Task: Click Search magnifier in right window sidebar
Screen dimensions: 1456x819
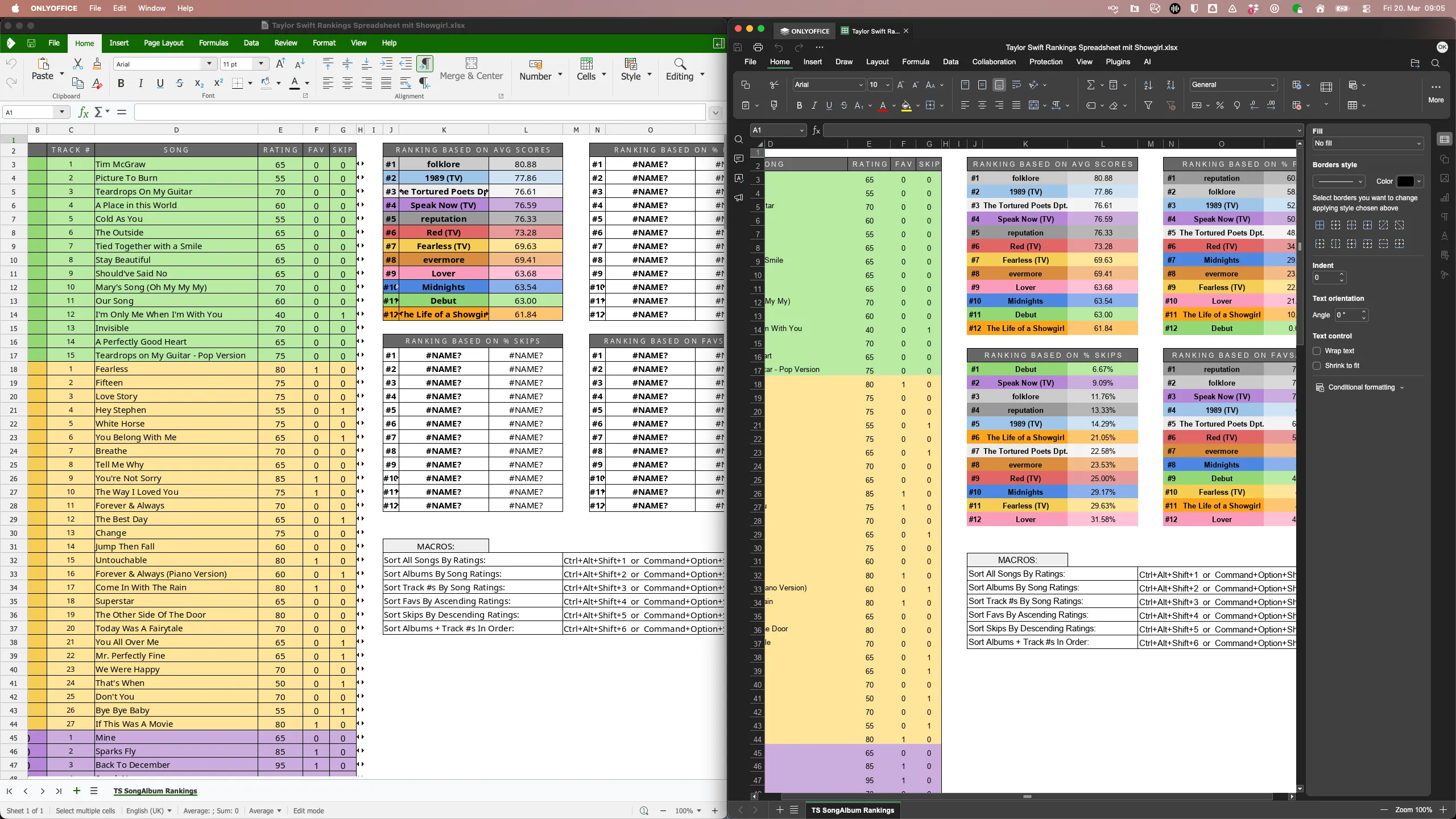Action: coord(738,139)
